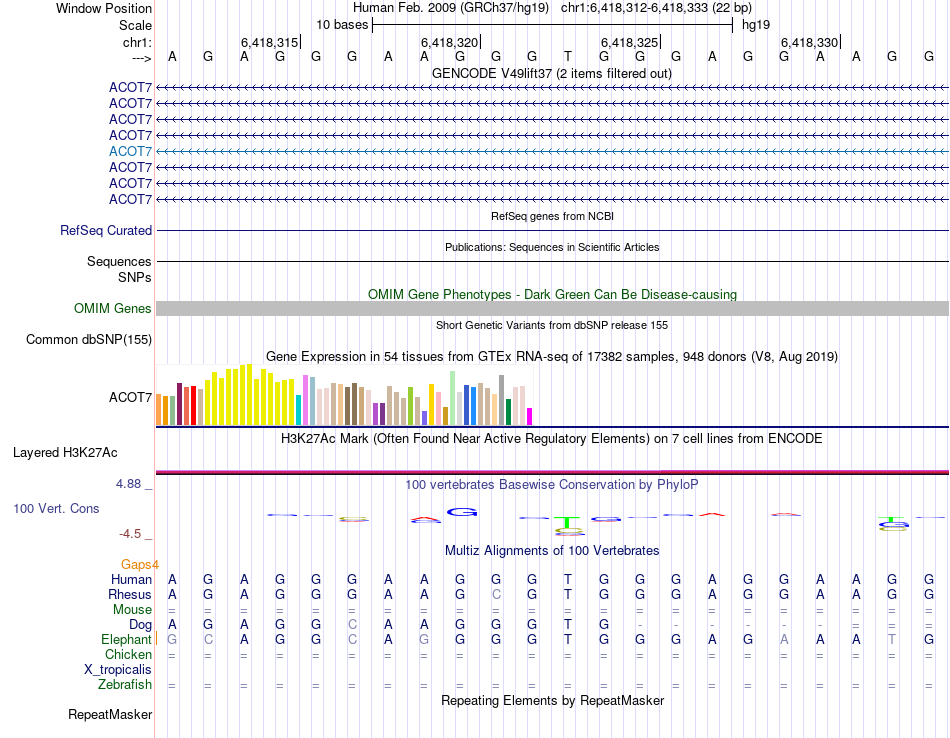Click the magenta bar in GTEx chart
This screenshot has height=738, width=950.
[x=530, y=416]
